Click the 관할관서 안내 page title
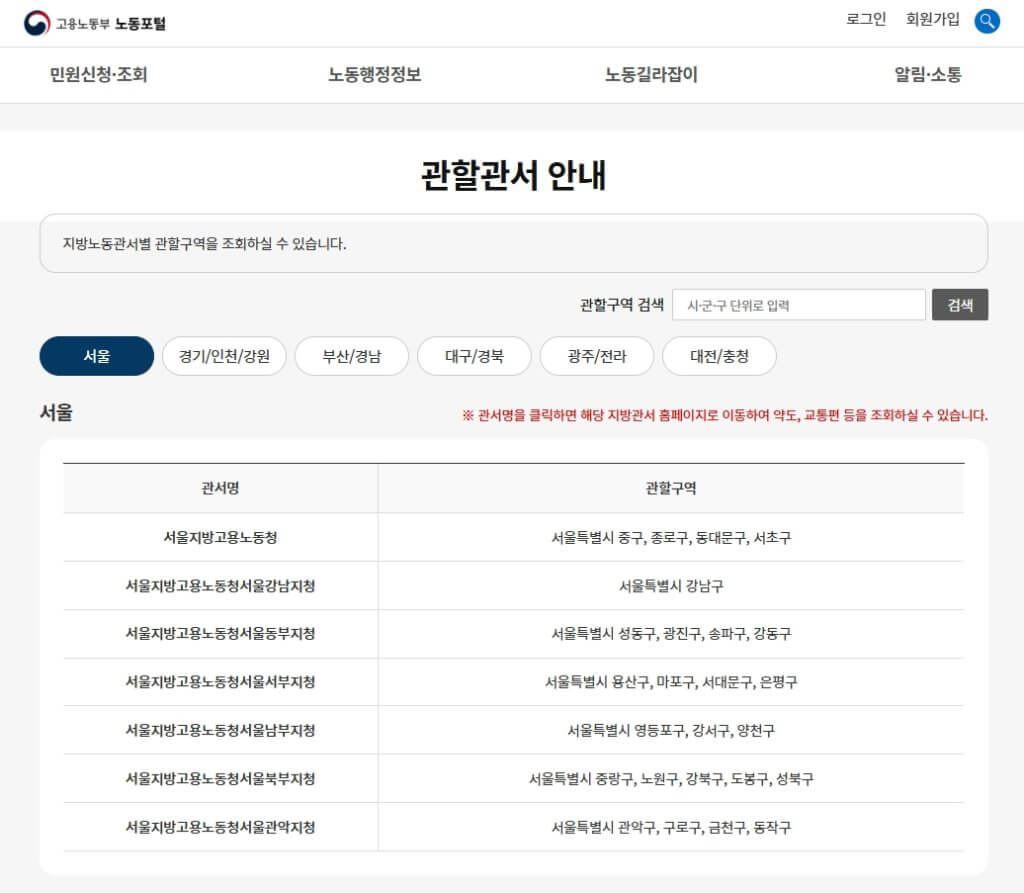 (x=513, y=175)
